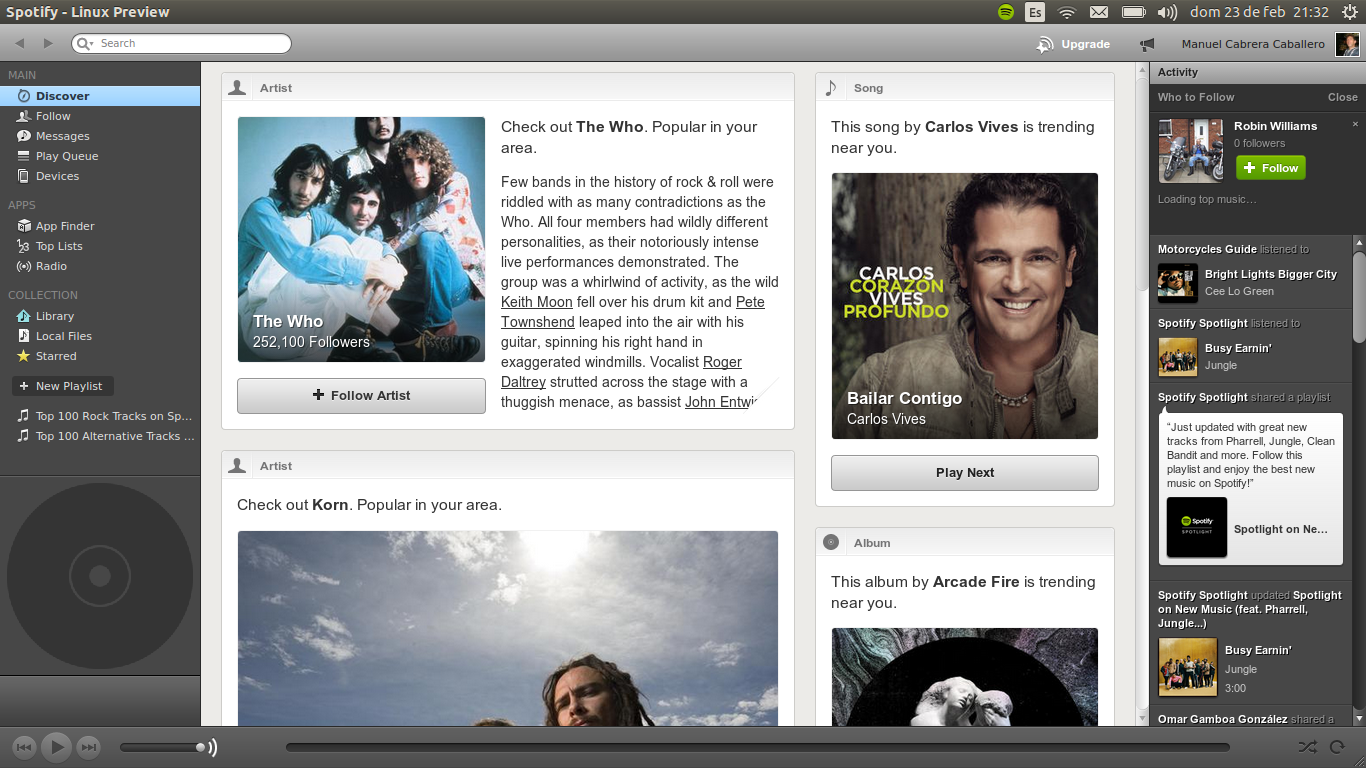Open the Spotlight on Ne... playlist thumbnail

click(1197, 527)
